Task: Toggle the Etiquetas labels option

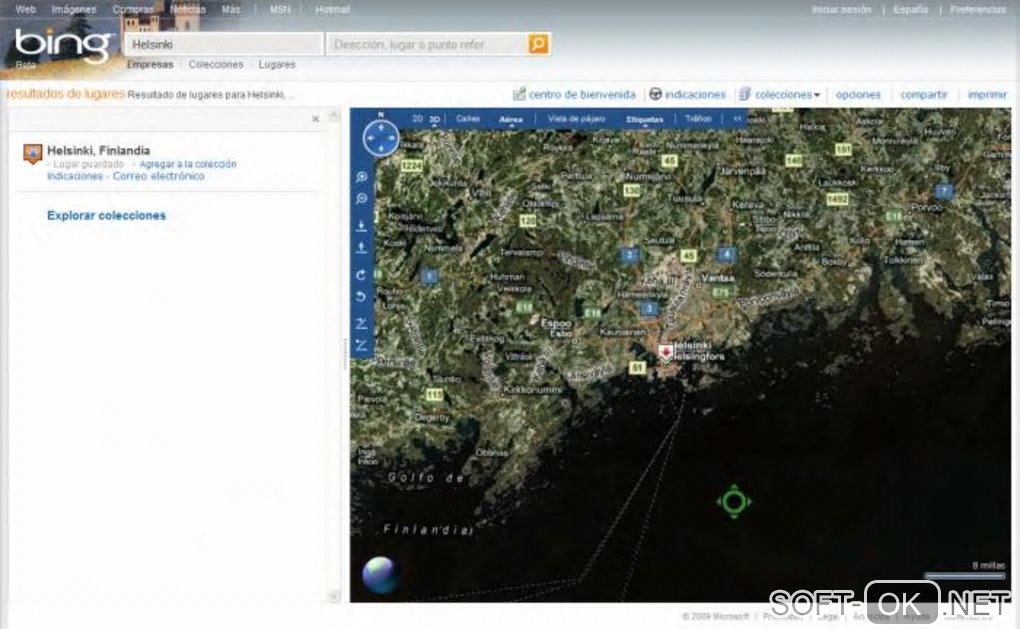Action: (645, 119)
